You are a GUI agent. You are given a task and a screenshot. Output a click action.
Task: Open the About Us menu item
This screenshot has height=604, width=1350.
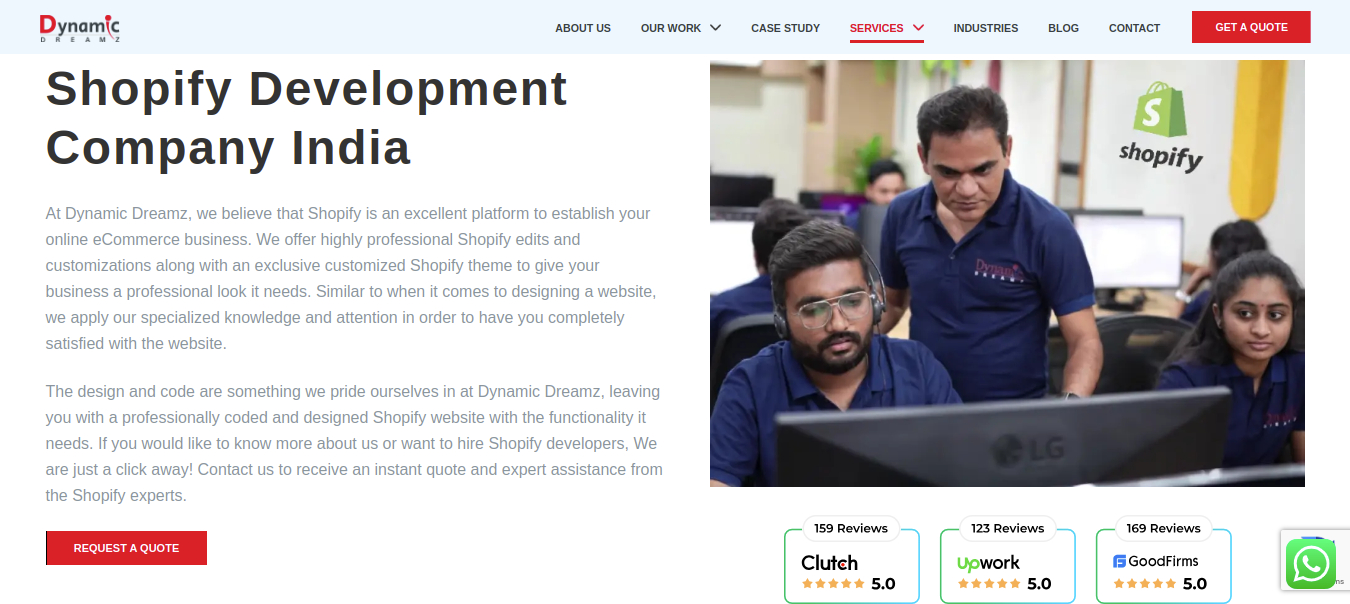point(583,28)
